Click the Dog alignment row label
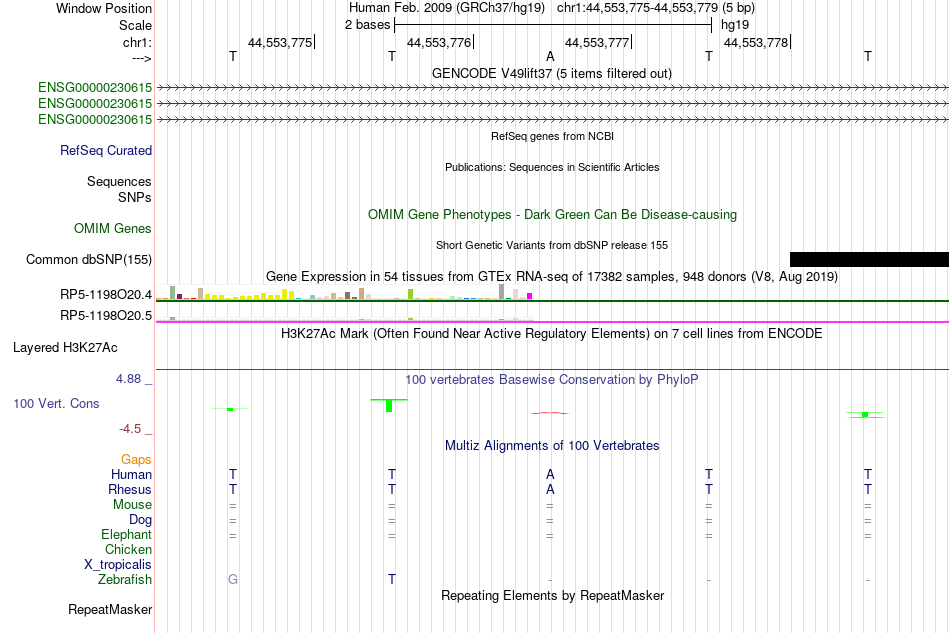The image size is (950, 633). [x=140, y=520]
